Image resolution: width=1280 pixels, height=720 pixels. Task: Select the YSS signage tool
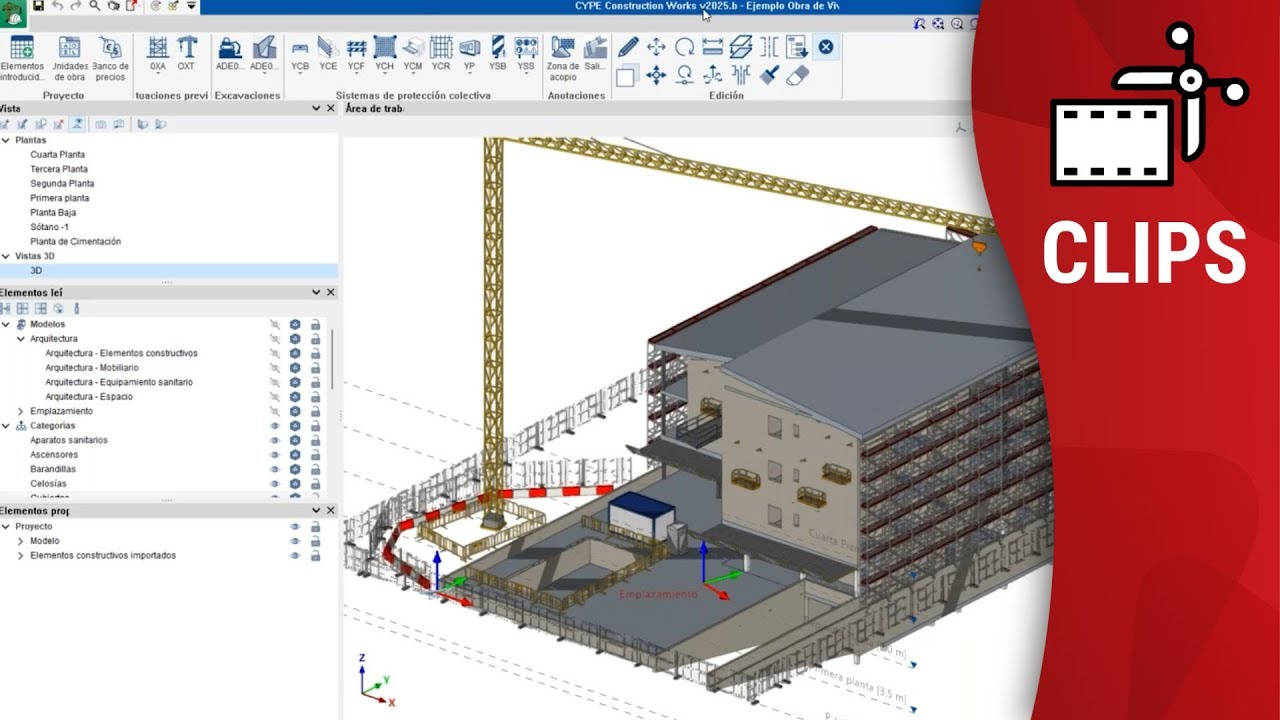tap(526, 44)
